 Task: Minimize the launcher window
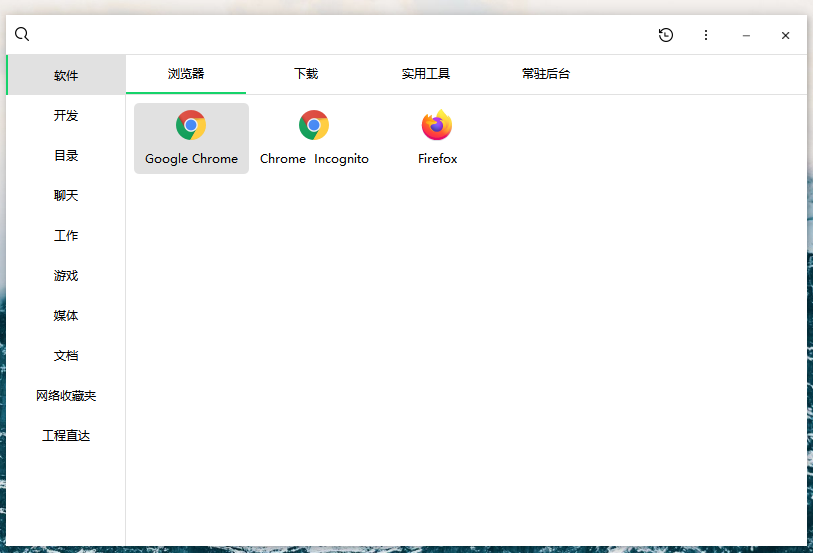[746, 35]
